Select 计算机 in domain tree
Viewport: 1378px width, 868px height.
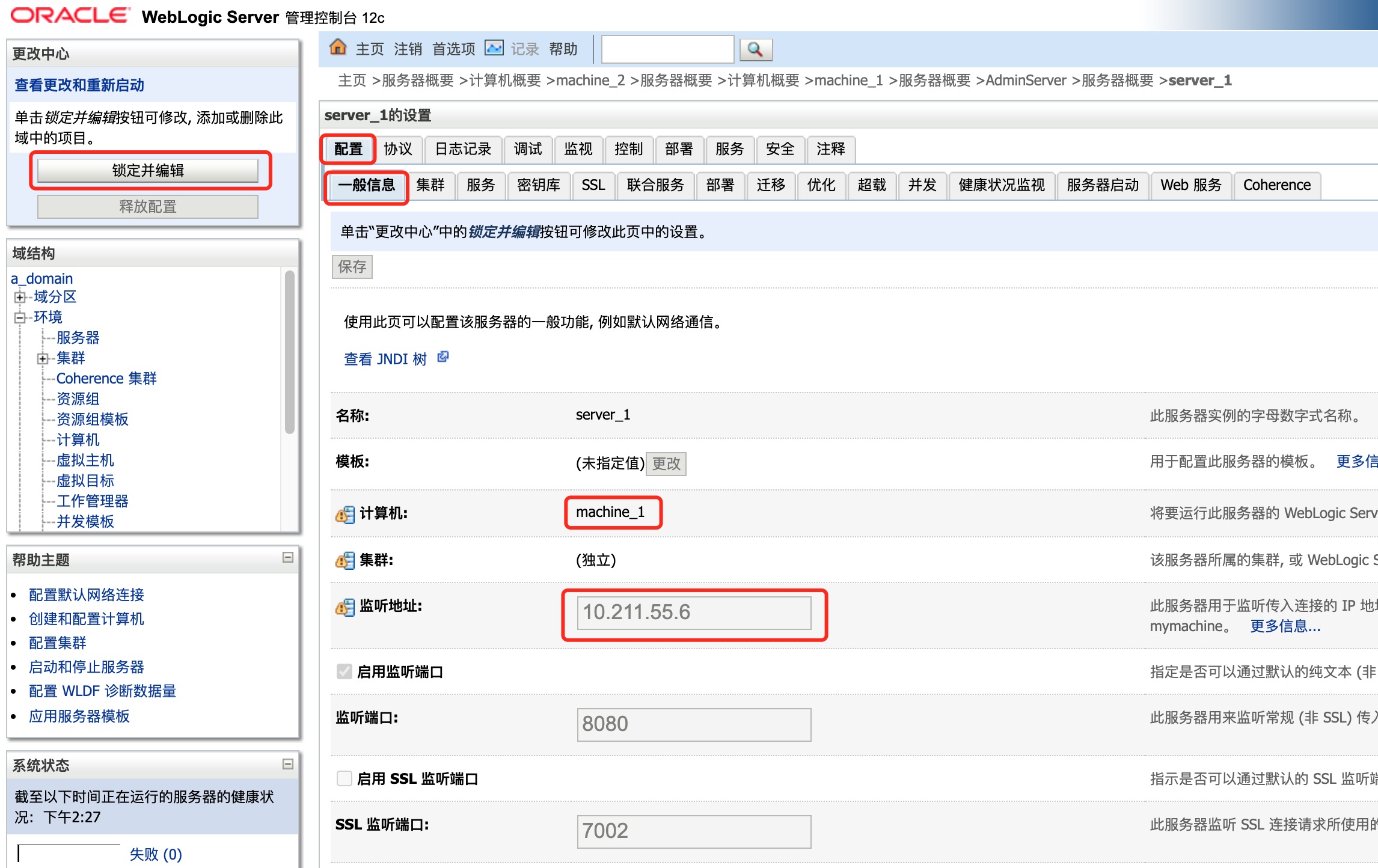pos(78,440)
